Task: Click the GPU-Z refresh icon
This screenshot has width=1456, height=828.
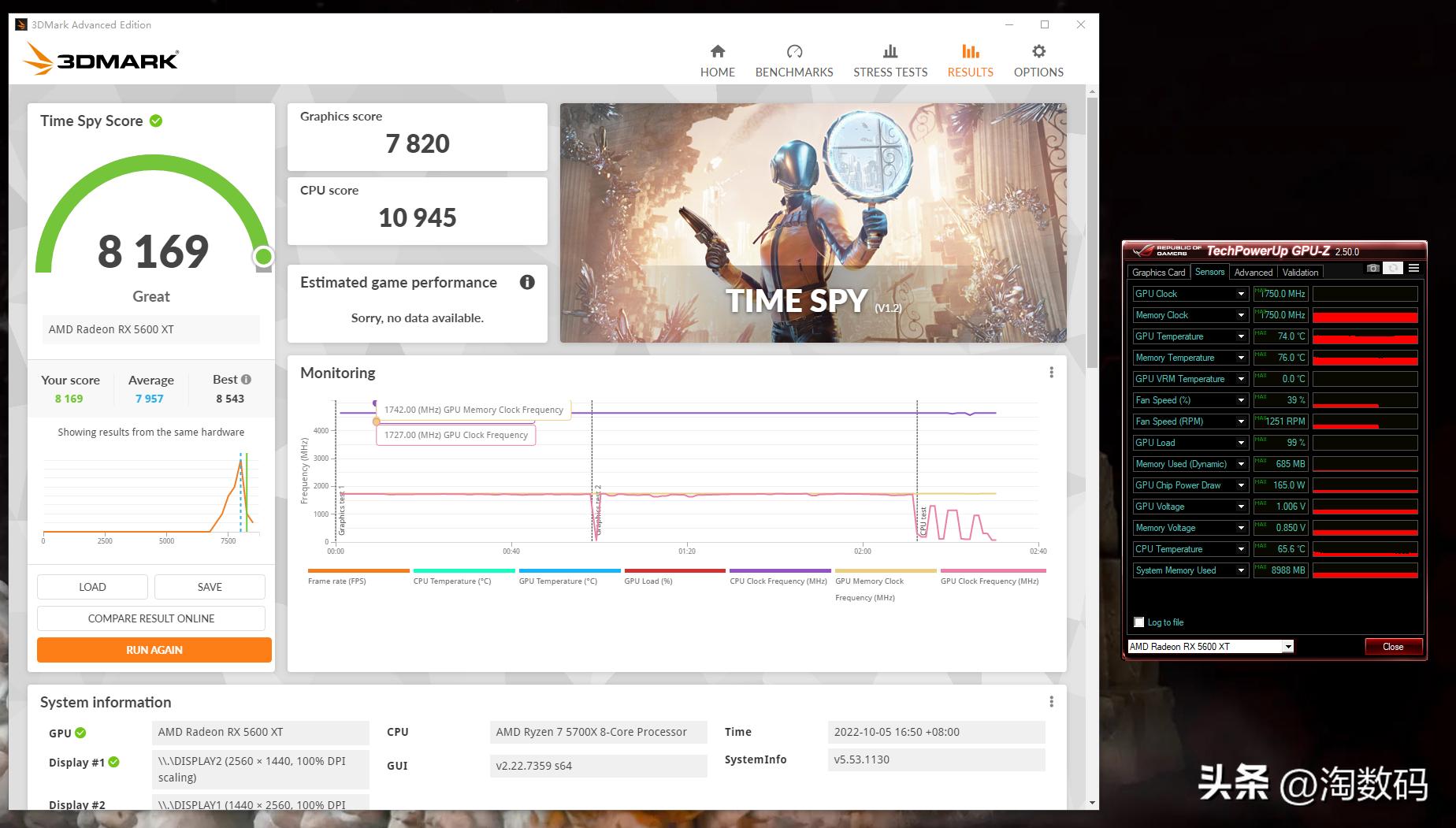Action: point(1393,269)
